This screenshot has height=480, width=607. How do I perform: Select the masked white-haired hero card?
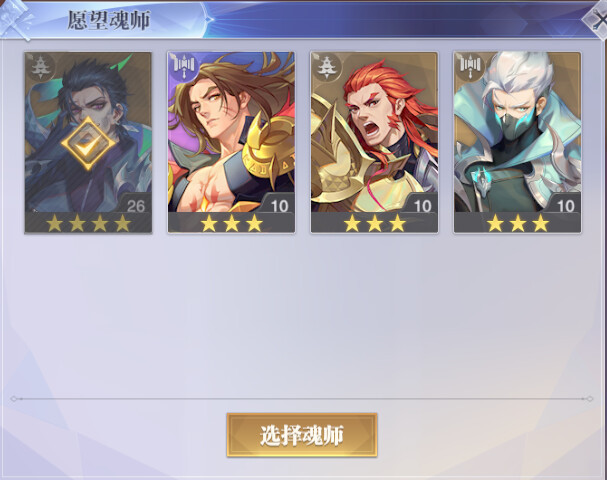[x=517, y=142]
